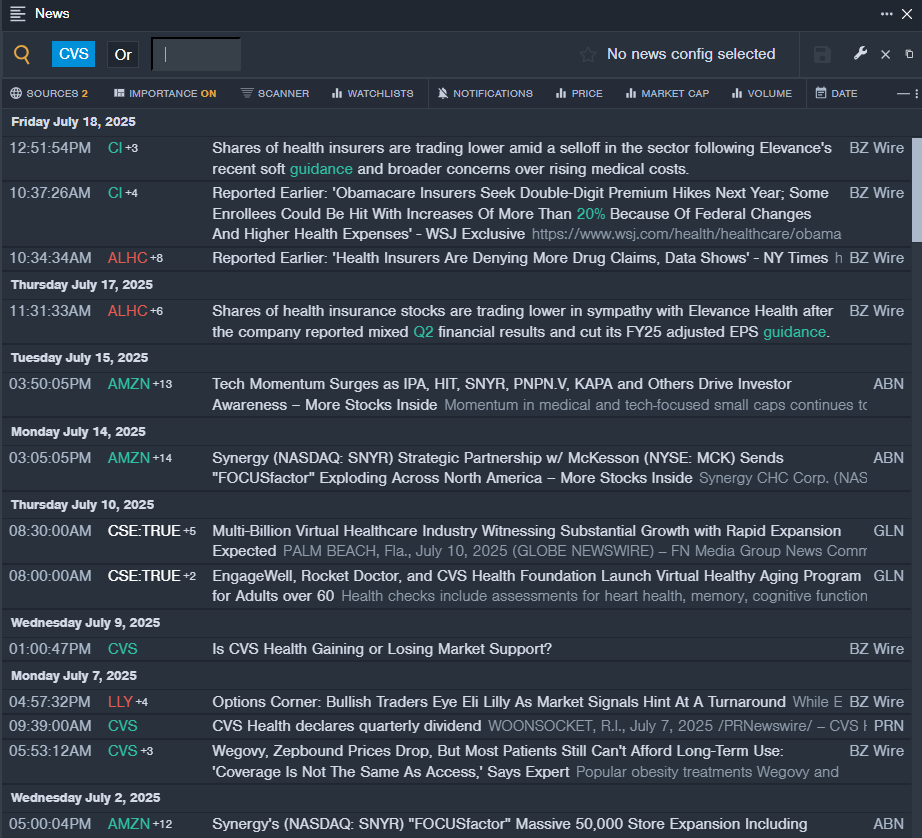Open the Watchlists filter
The width and height of the screenshot is (922, 838).
(373, 94)
